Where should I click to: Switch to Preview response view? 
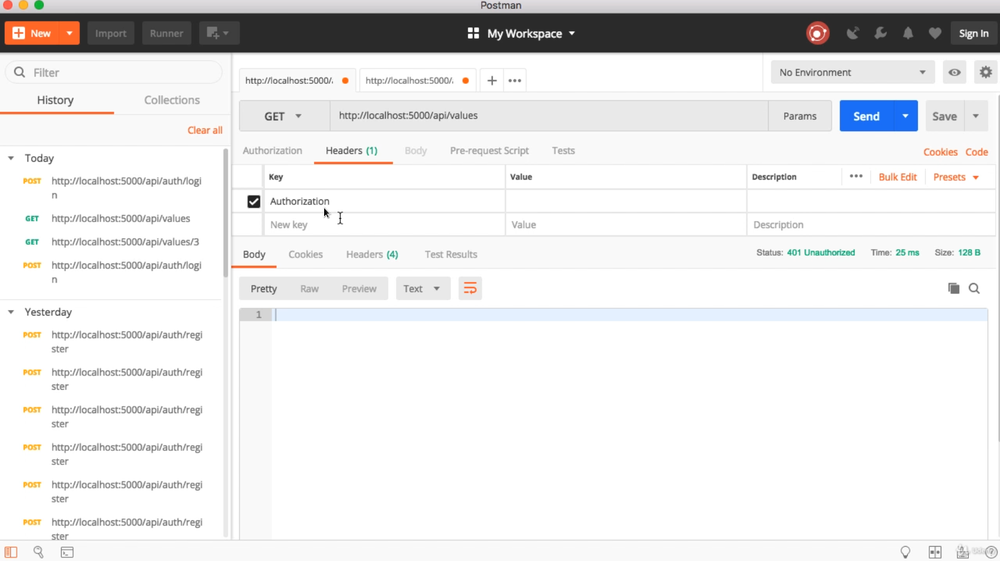[359, 289]
